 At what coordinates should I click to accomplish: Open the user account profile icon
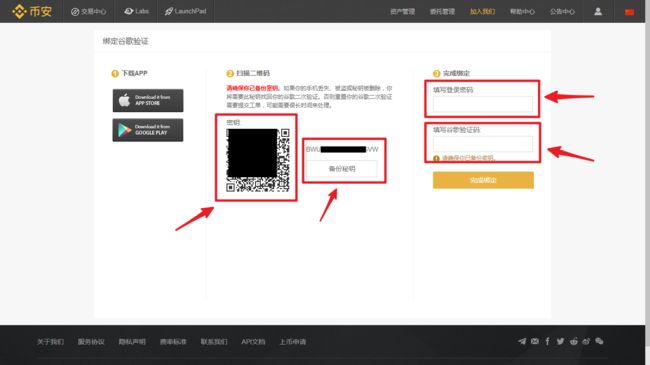(598, 12)
